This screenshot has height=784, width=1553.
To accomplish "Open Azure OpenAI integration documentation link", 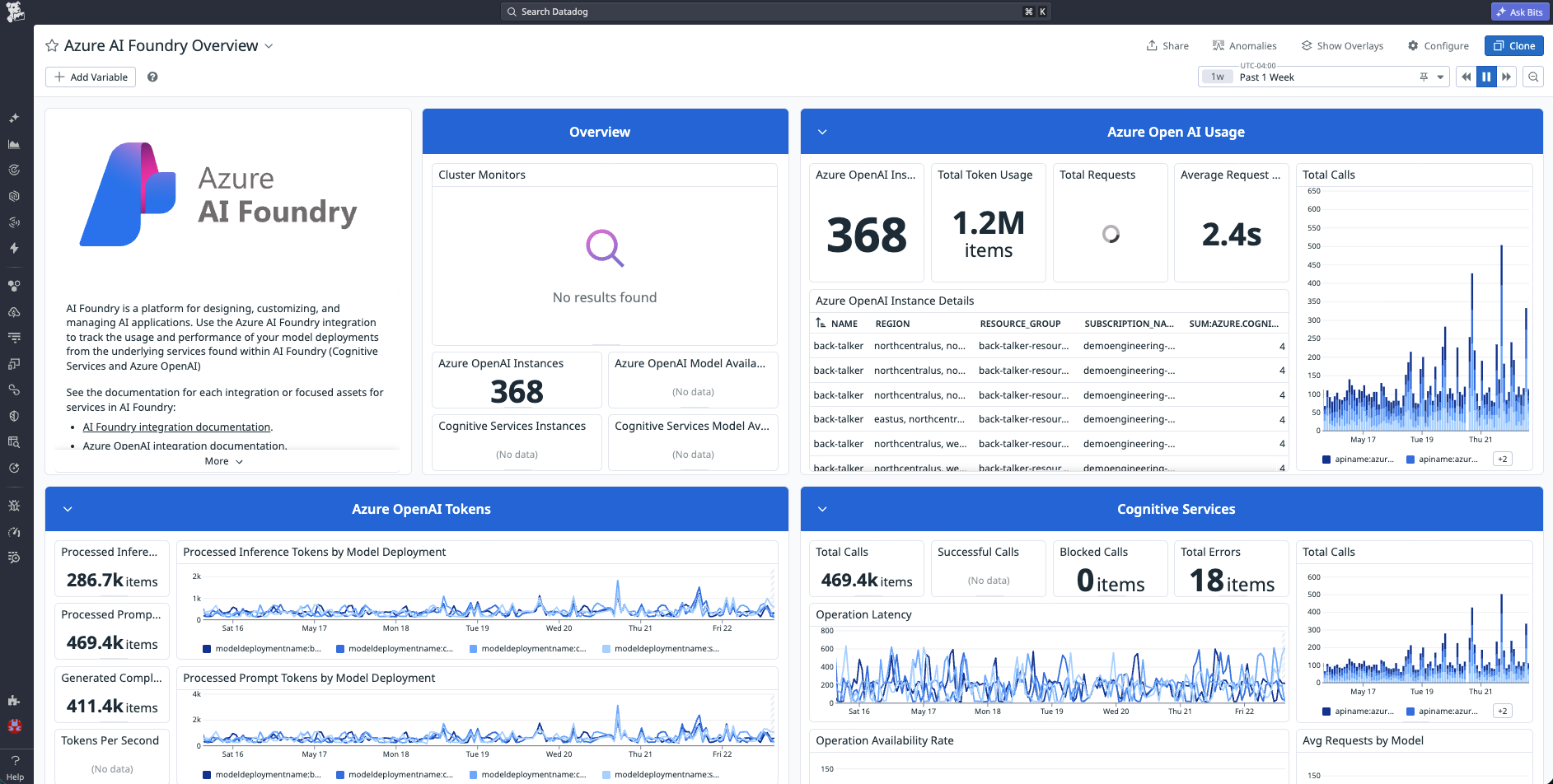I will [x=185, y=446].
